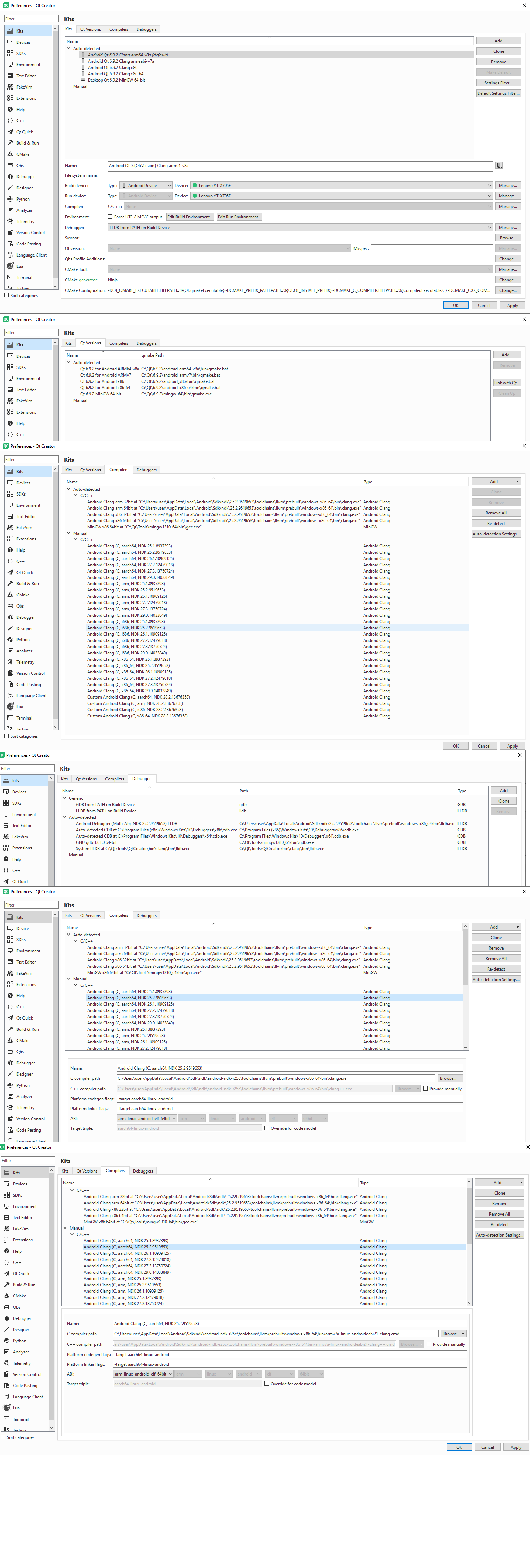Choose Build & Run hammer icon in Kits-tab window
The height and width of the screenshot is (1568, 530).
(11, 143)
